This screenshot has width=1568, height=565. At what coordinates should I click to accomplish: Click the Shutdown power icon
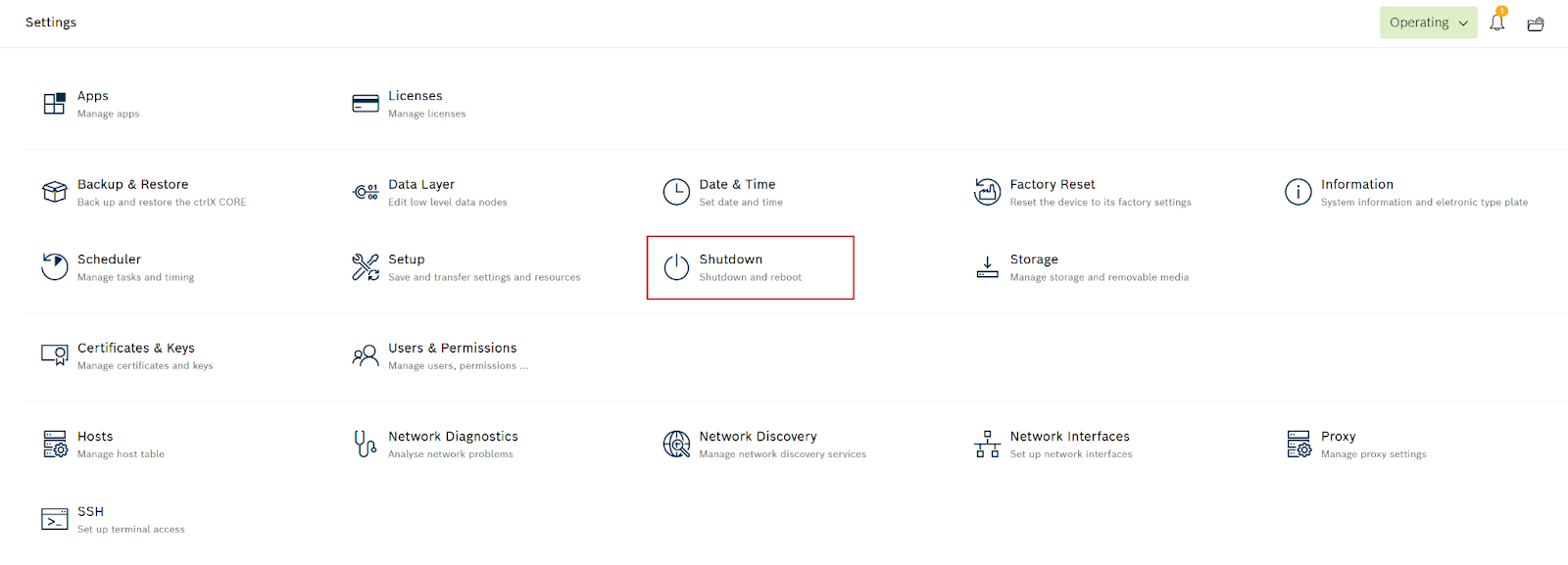coord(676,266)
